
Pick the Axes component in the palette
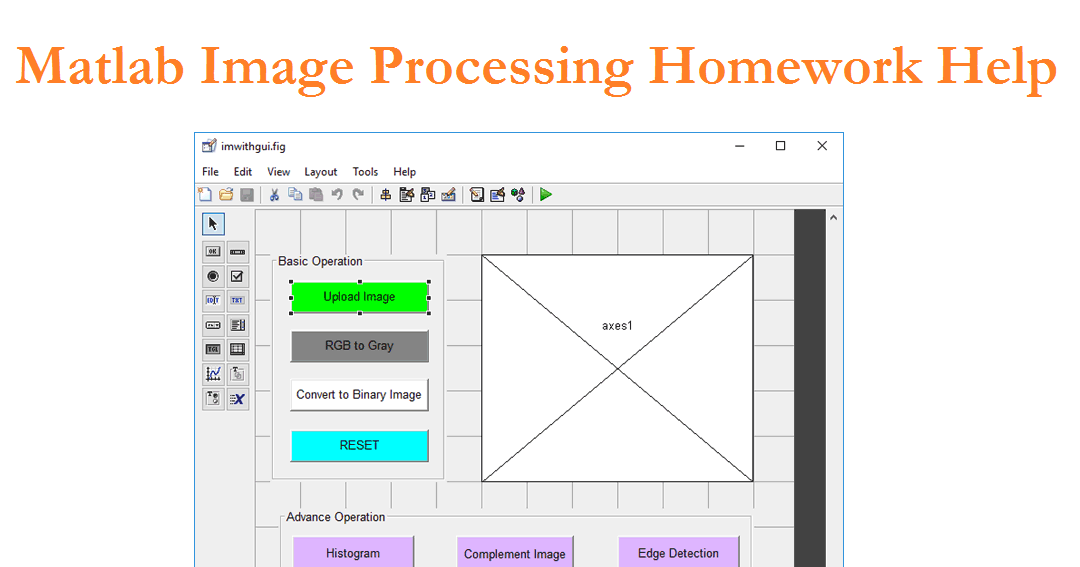click(x=213, y=374)
